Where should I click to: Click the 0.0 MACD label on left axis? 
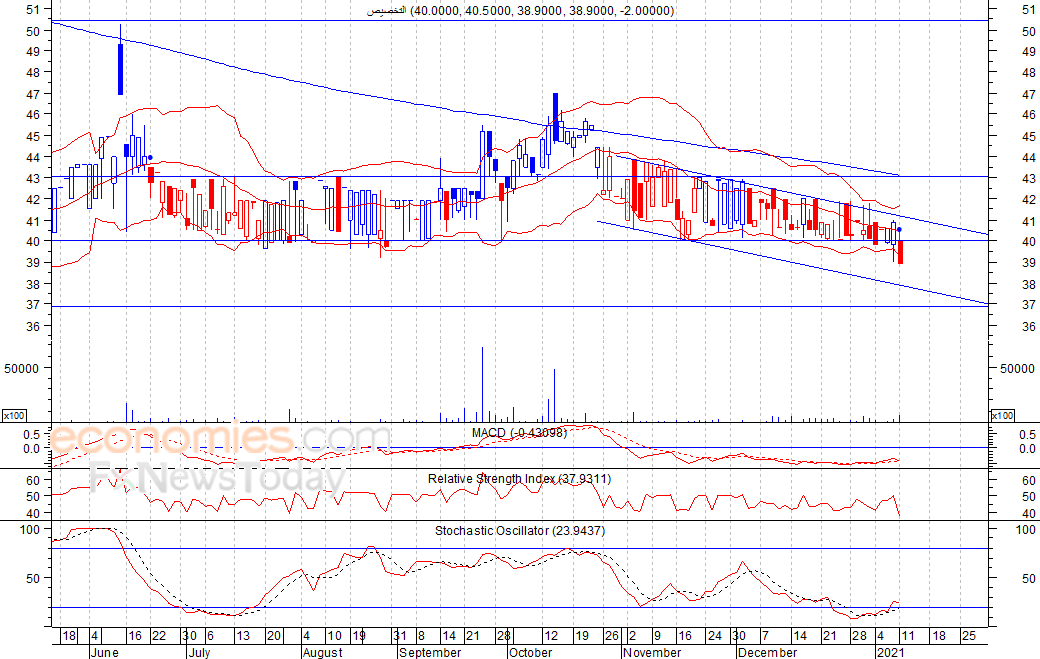32,449
